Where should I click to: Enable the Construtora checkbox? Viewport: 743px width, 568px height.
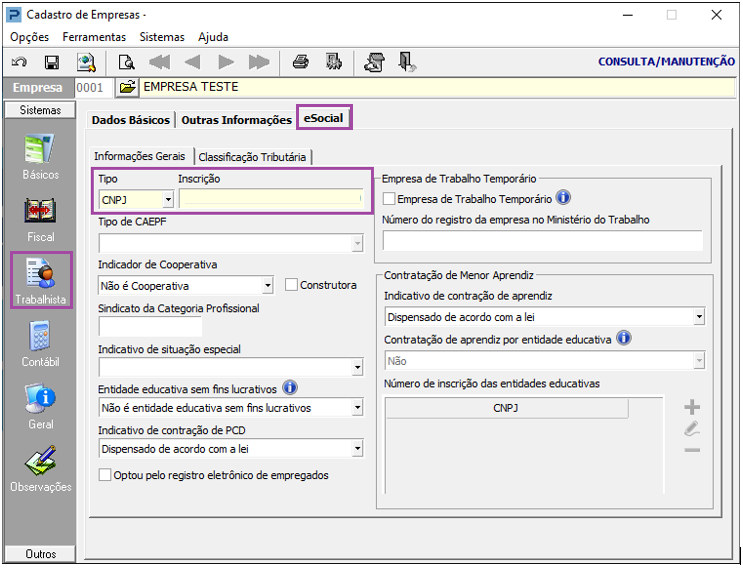(291, 285)
